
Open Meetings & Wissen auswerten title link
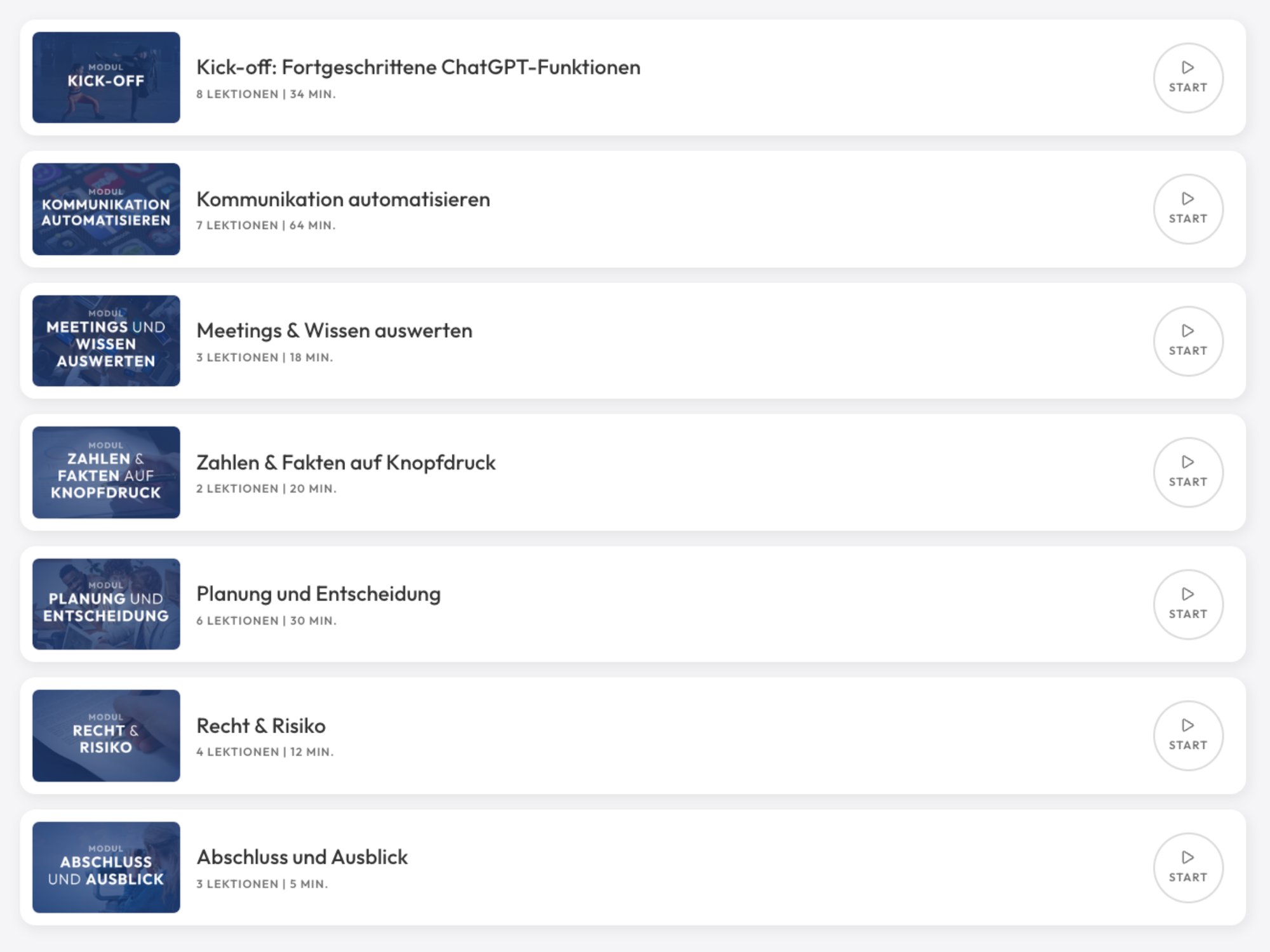click(334, 331)
